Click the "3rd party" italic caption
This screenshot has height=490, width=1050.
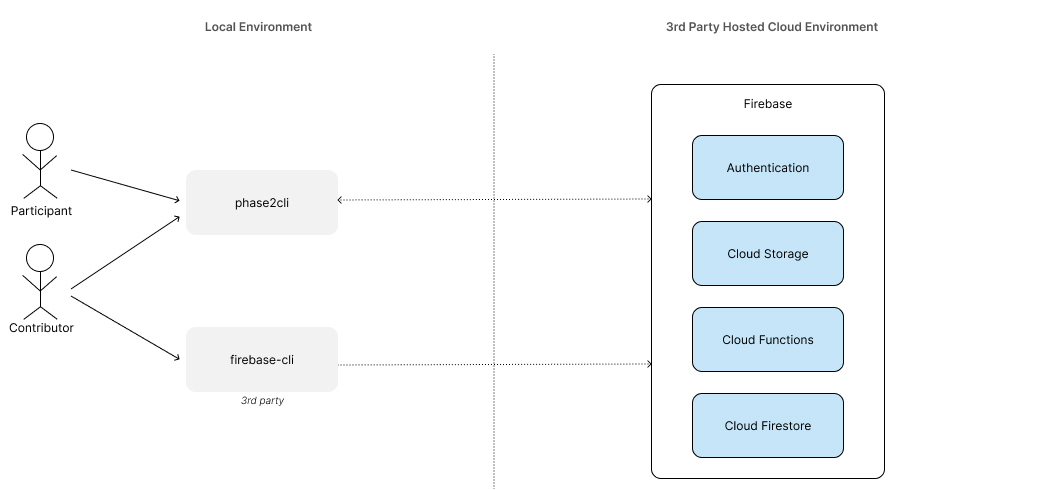[262, 400]
